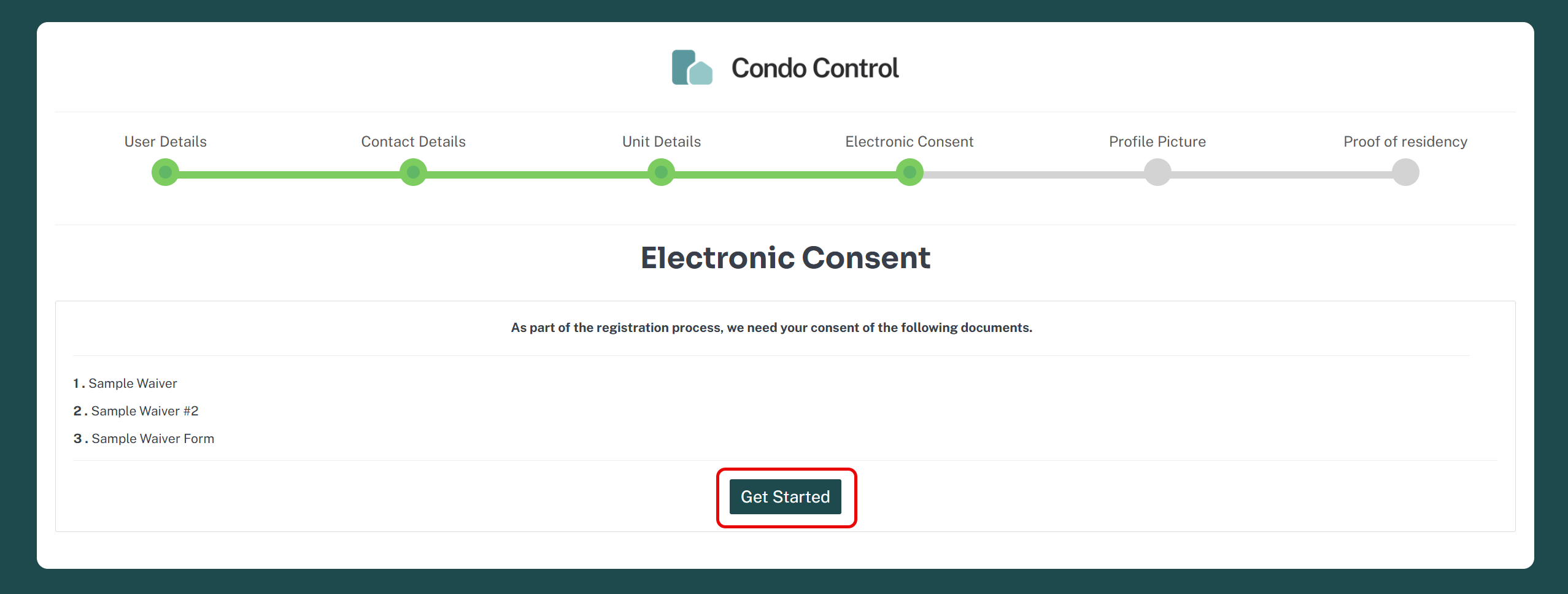Image resolution: width=1568 pixels, height=594 pixels.
Task: Select the Contact Details step circle
Action: pyautogui.click(x=413, y=172)
